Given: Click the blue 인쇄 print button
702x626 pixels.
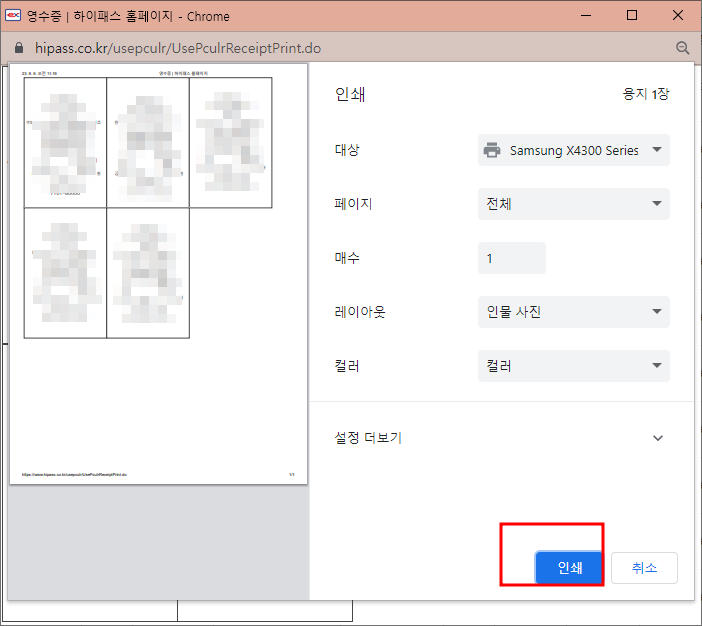Looking at the screenshot, I should point(569,568).
